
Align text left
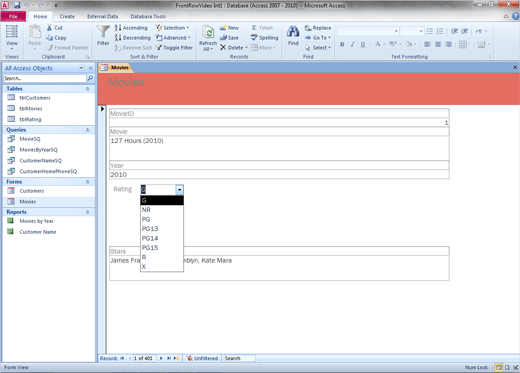click(428, 44)
